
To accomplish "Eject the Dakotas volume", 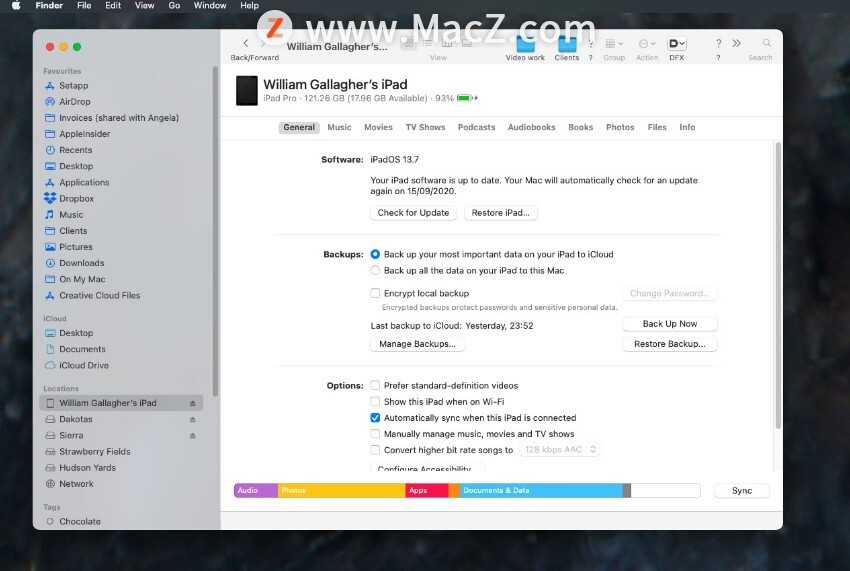I will (192, 420).
